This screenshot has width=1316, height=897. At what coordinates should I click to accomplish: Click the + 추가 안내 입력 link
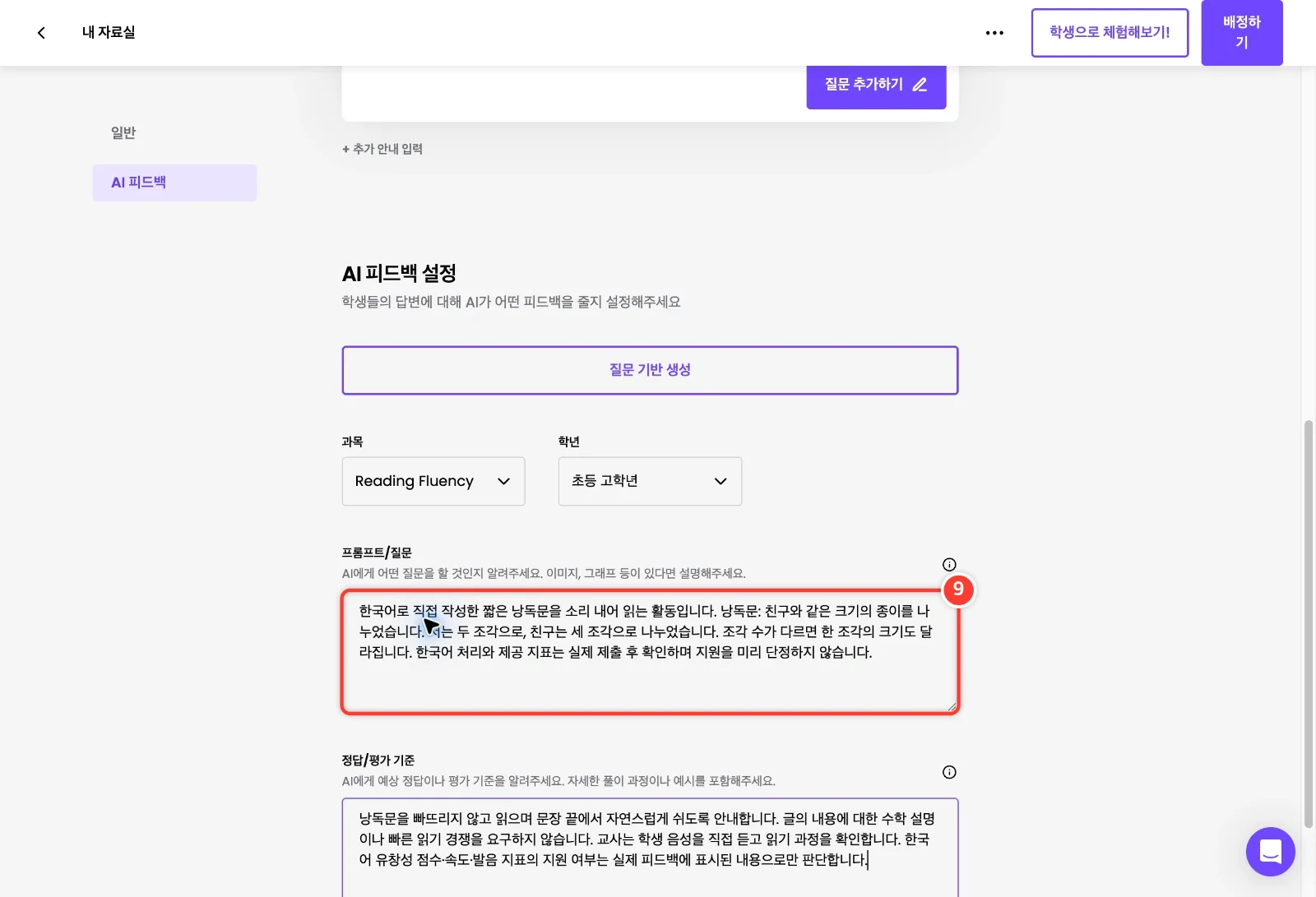point(382,149)
